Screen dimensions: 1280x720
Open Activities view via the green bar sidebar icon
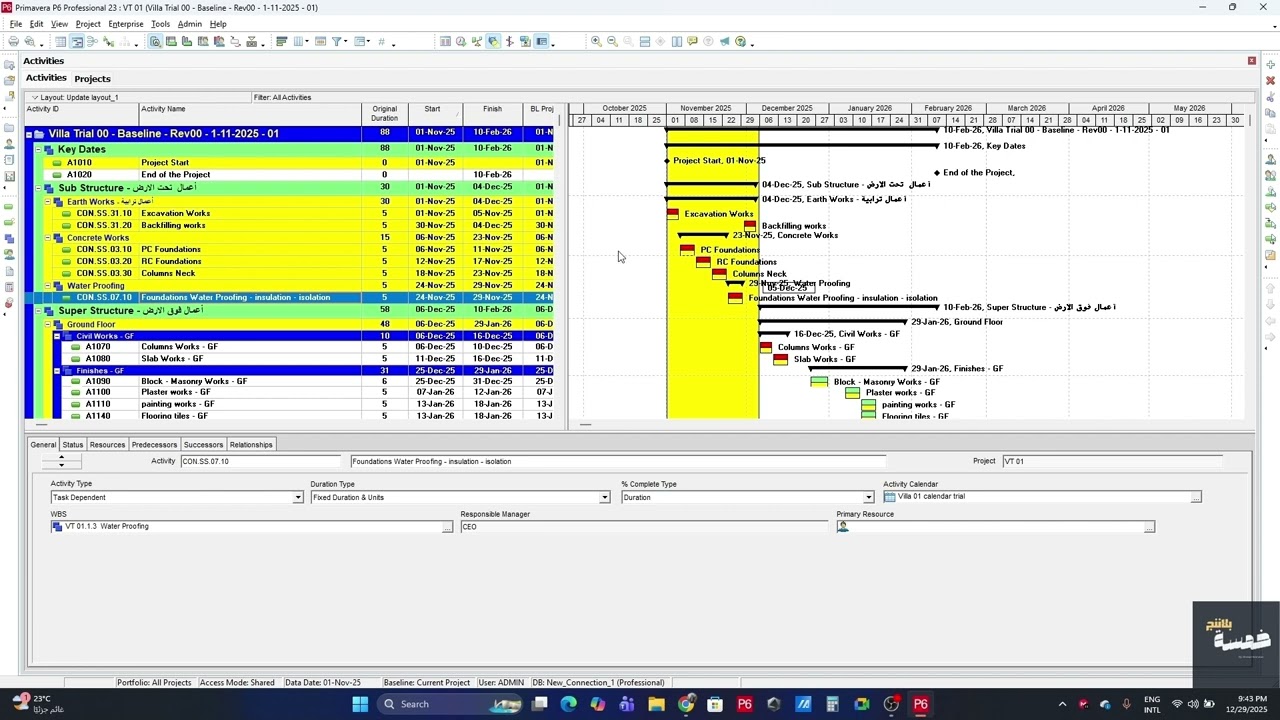click(9, 207)
